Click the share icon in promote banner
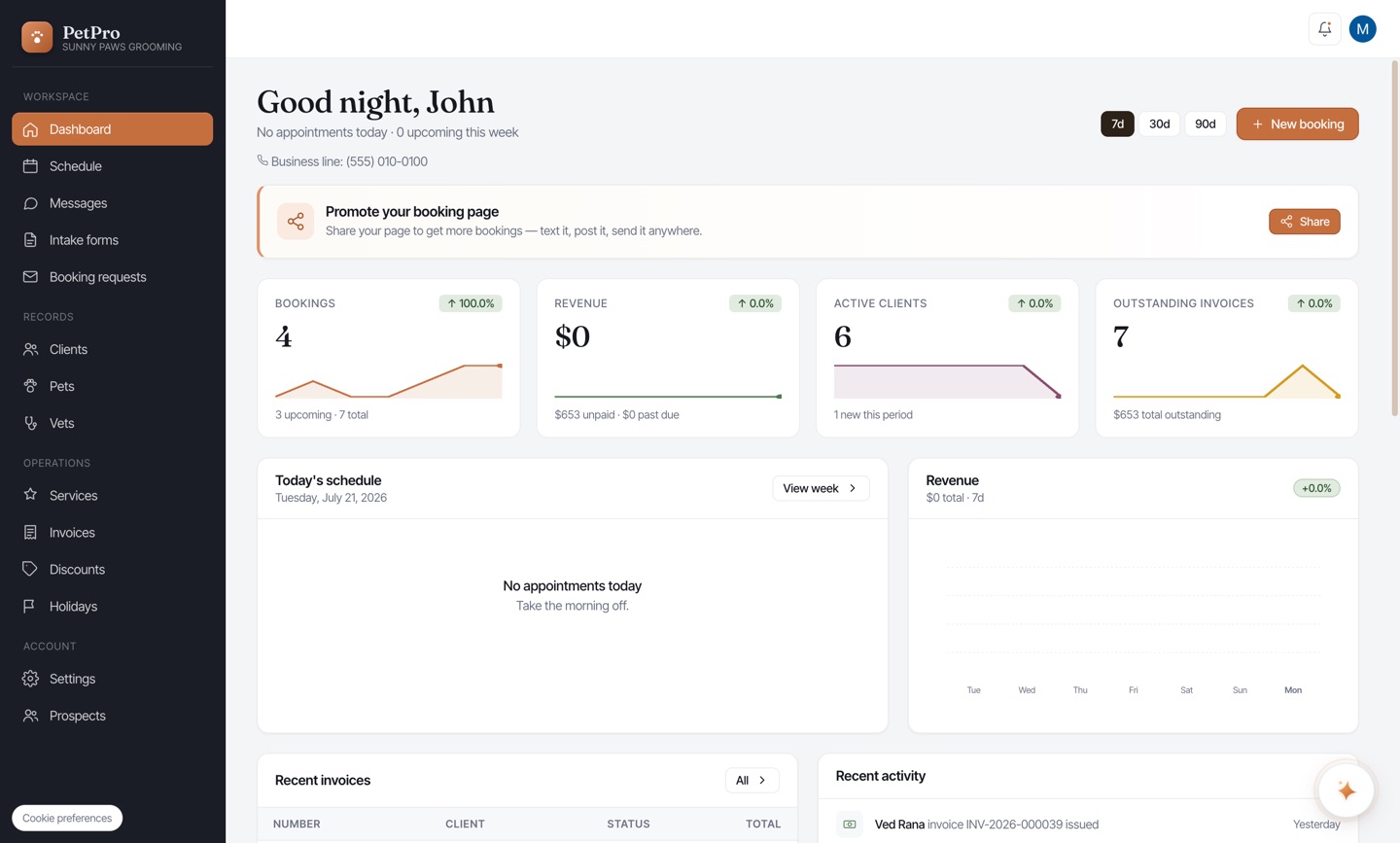This screenshot has height=843, width=1400. [x=296, y=222]
